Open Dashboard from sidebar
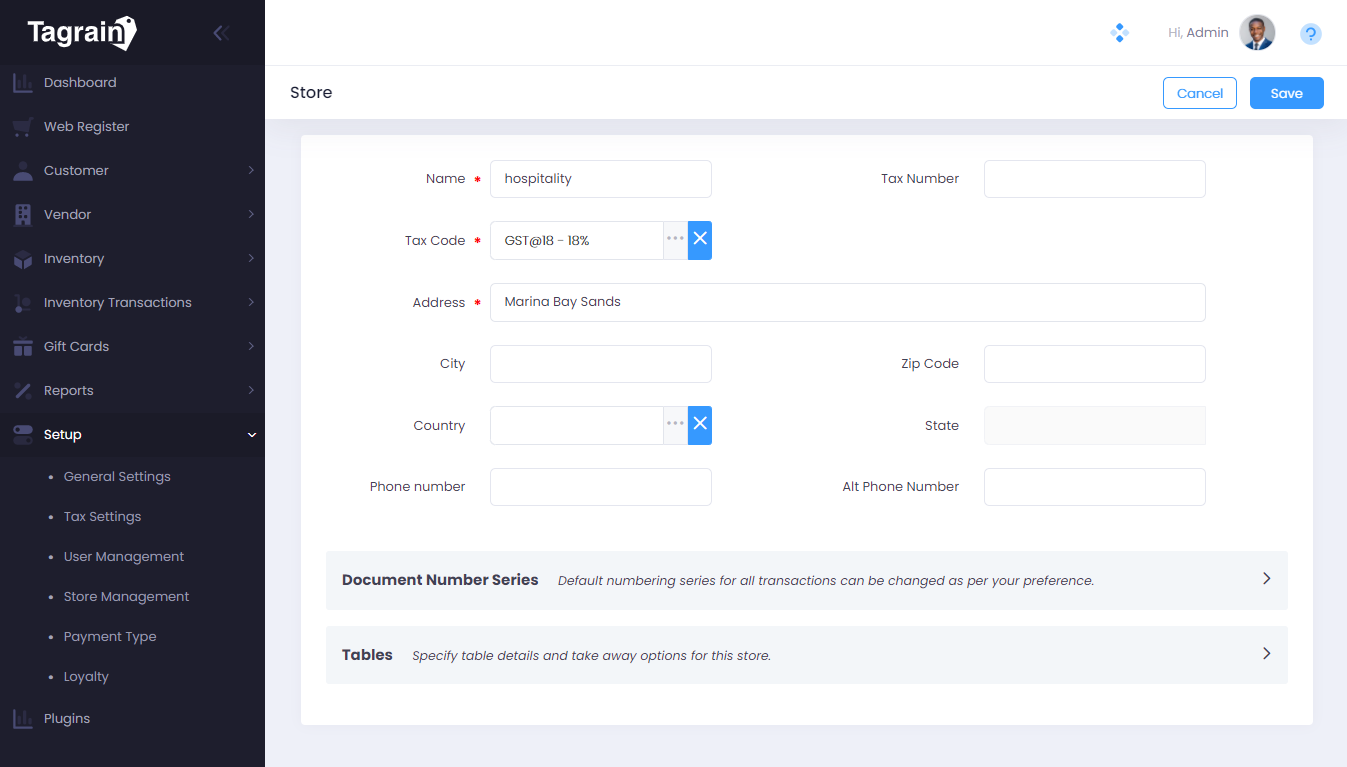The height and width of the screenshot is (767, 1347). point(80,83)
